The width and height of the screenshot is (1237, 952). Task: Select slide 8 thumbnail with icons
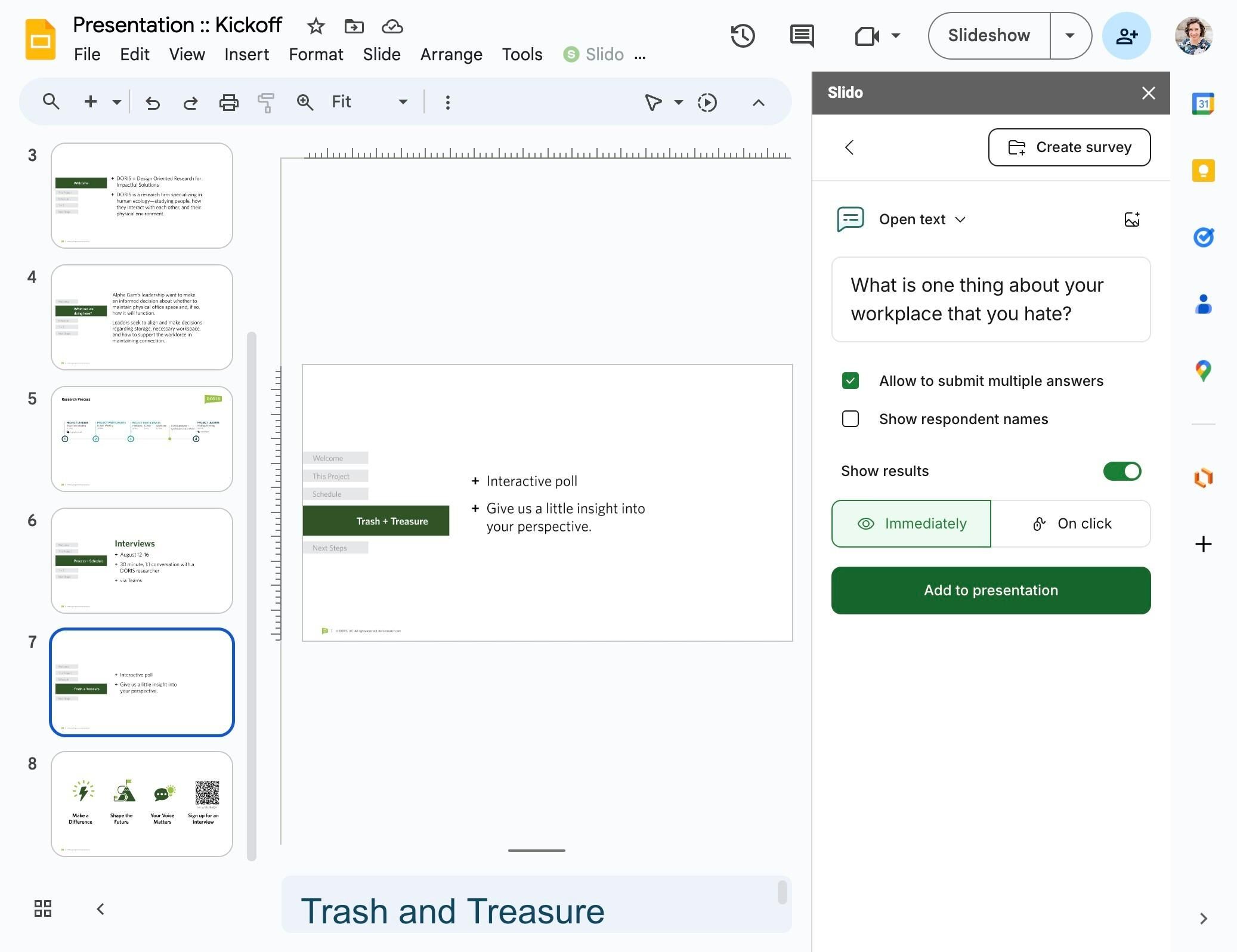coord(142,803)
